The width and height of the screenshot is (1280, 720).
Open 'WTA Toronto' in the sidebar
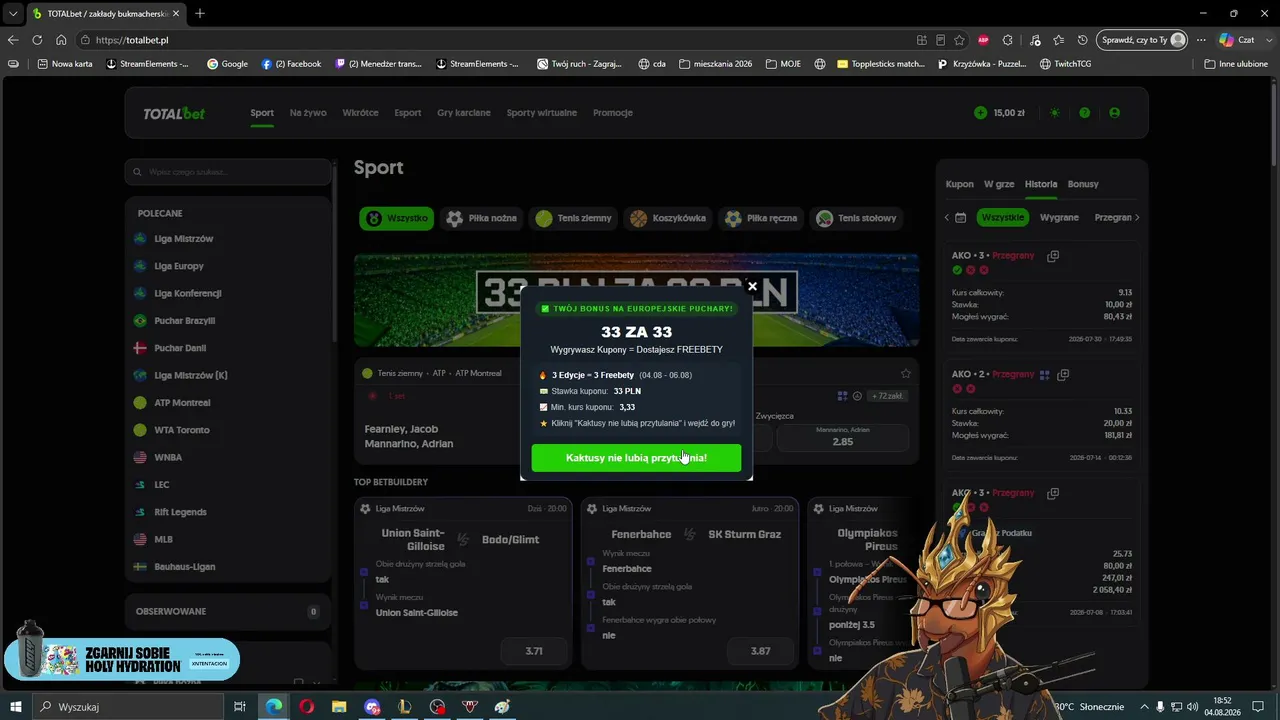pos(181,430)
